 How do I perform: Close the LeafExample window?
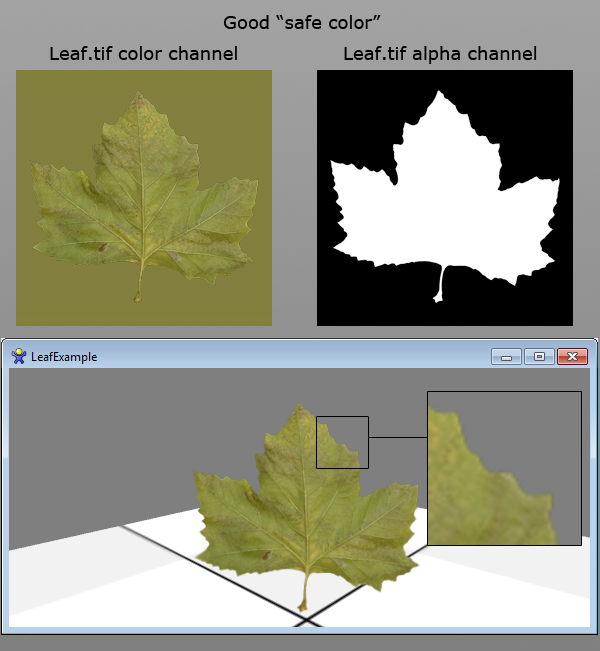[x=571, y=357]
